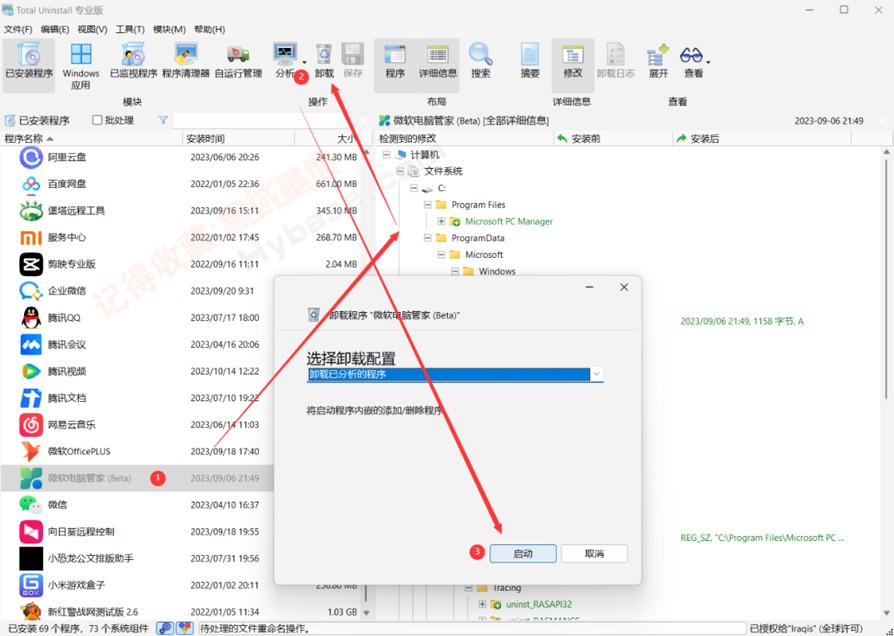Open the 工具(T) menu
Viewport: 894px width, 636px height.
pyautogui.click(x=130, y=29)
